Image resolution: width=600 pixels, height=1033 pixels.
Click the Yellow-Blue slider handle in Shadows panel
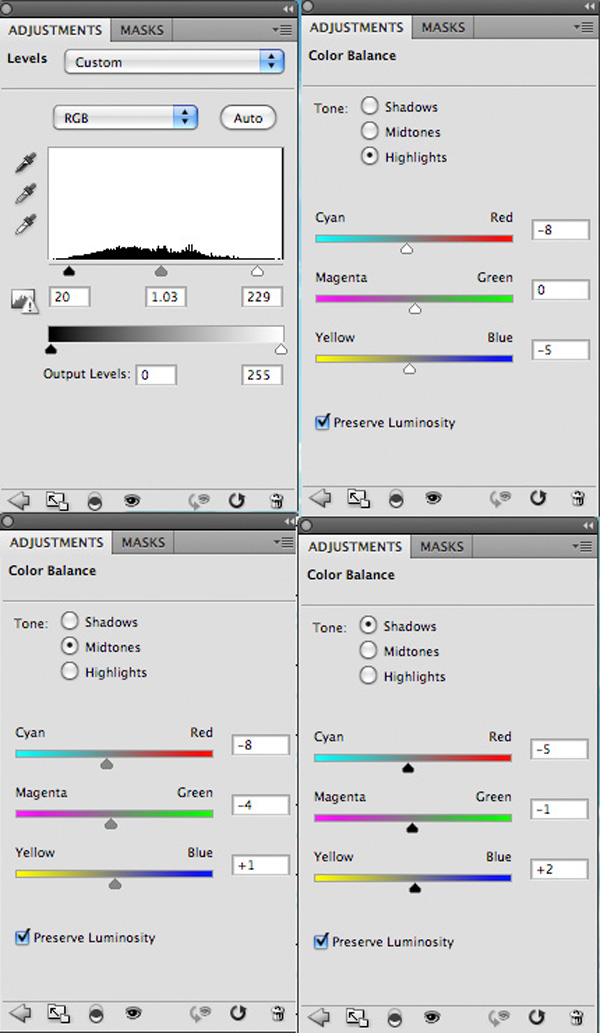point(414,888)
